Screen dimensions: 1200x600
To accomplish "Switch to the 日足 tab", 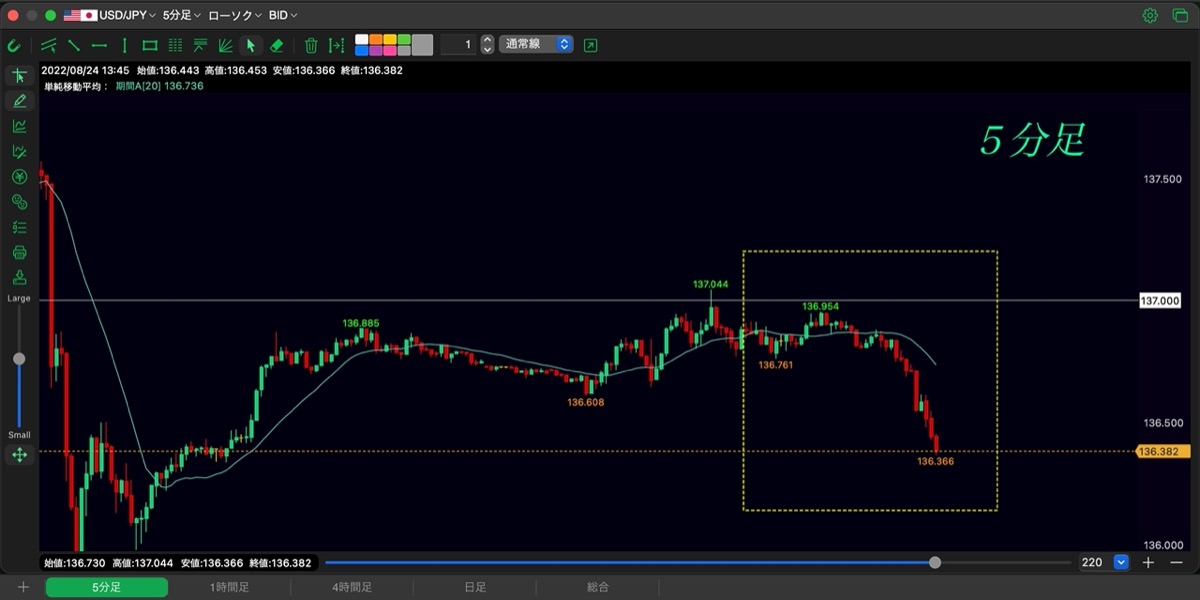I will coord(475,587).
